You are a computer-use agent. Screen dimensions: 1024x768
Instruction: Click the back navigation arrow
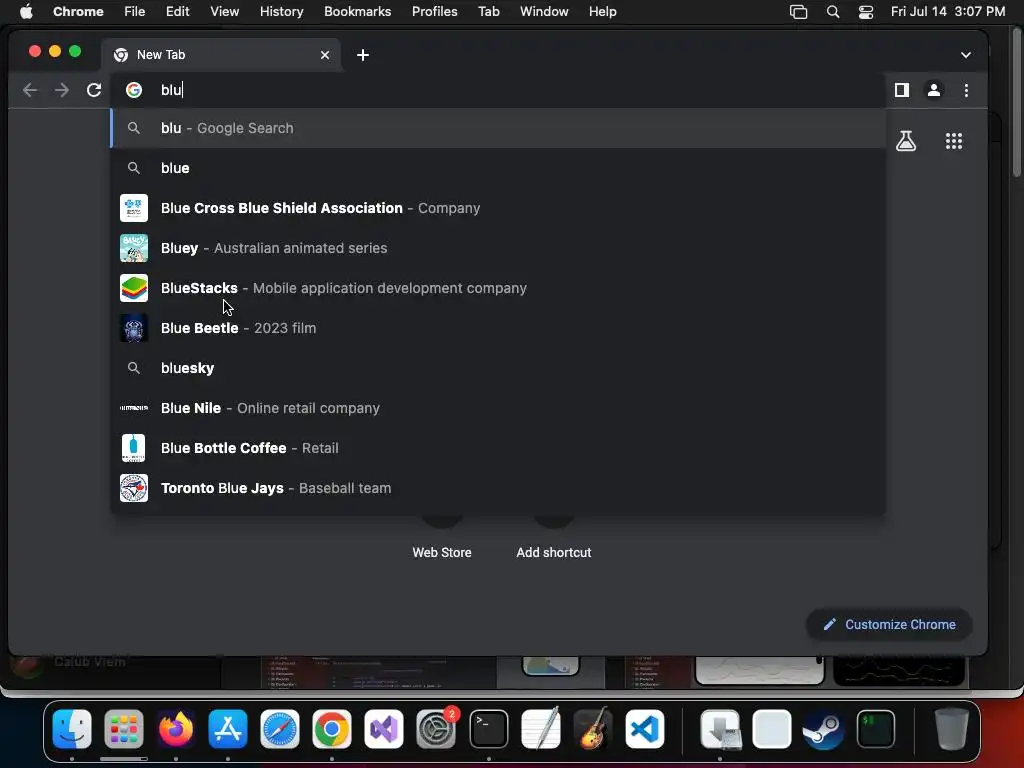[30, 90]
